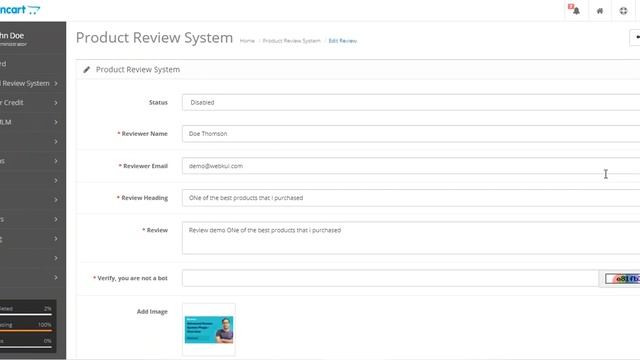Click the Edit Review breadcrumb

(342, 41)
